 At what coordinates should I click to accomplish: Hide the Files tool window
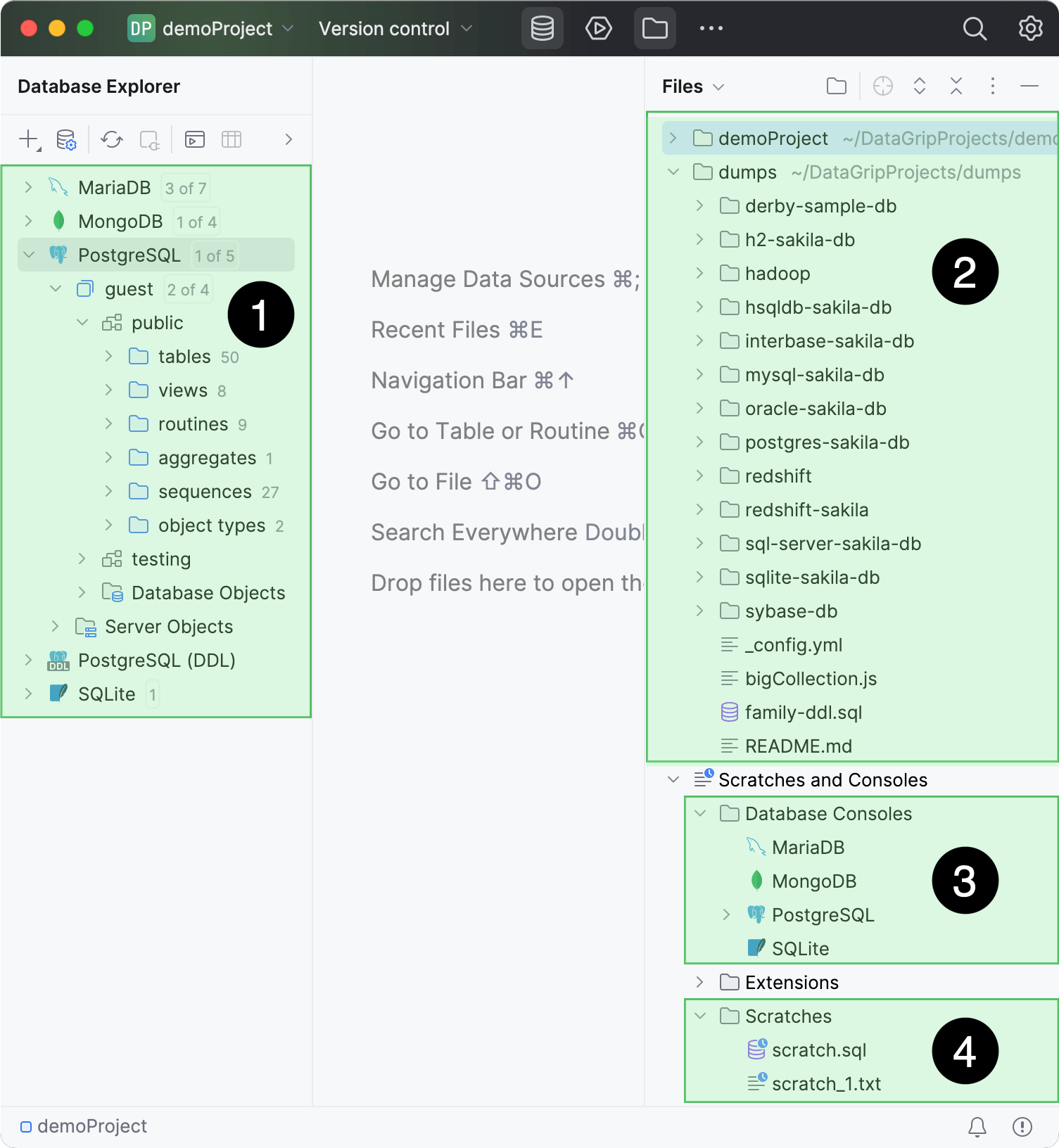click(x=1029, y=87)
